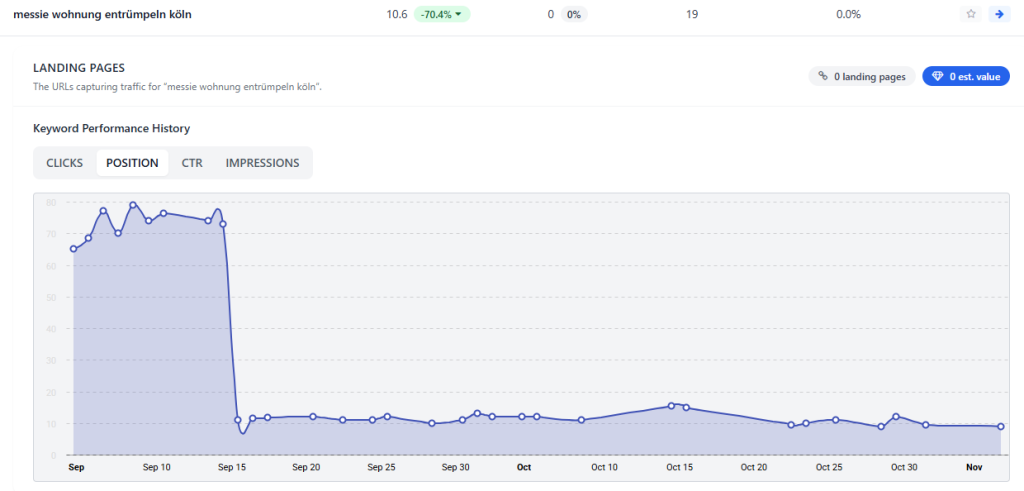The width and height of the screenshot is (1024, 491).
Task: Click the chain link icon beside landing pages count
Action: pos(823,76)
